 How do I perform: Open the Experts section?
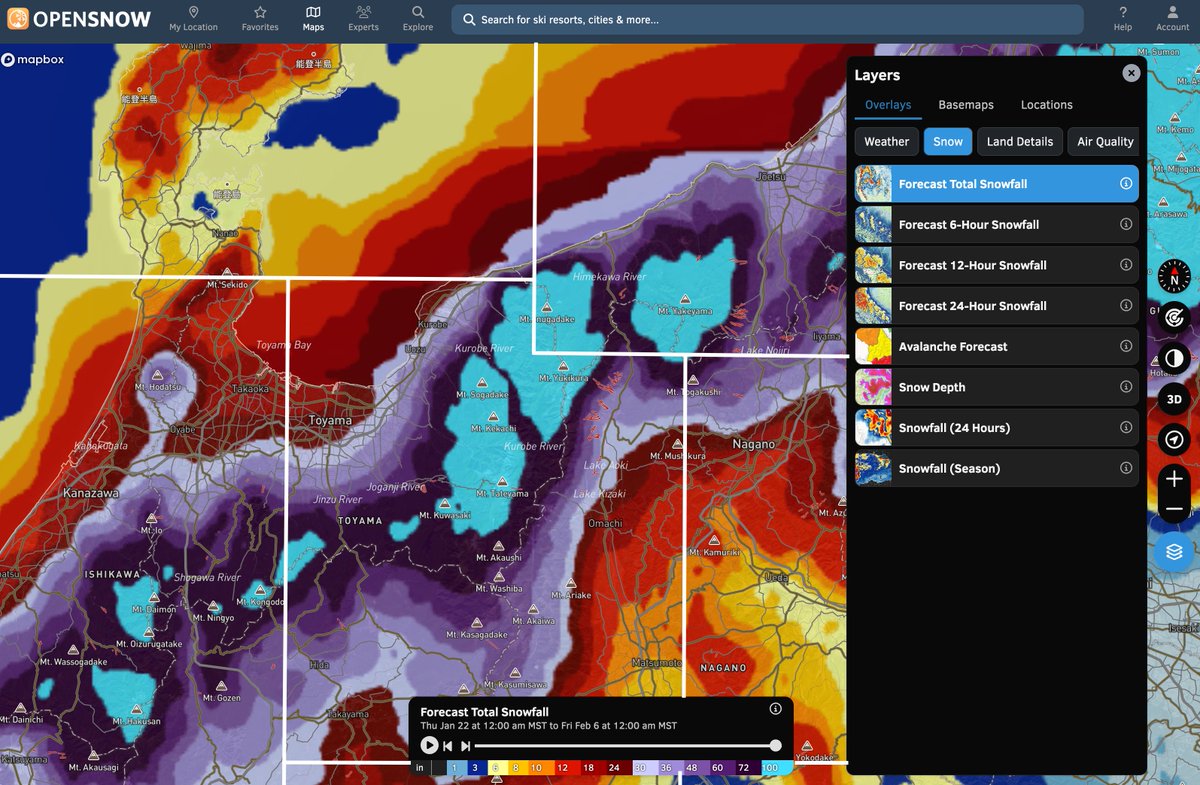coord(364,19)
